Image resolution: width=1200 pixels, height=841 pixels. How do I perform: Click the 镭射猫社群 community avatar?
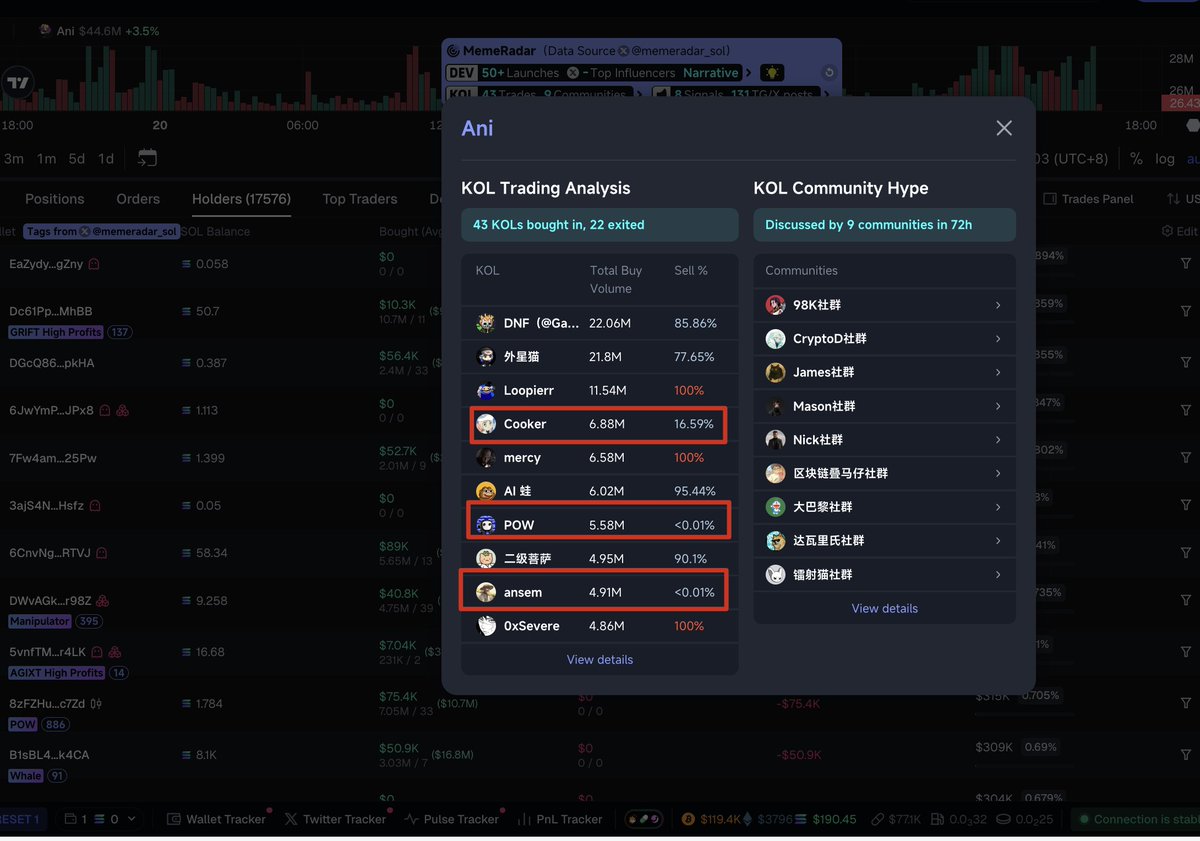[775, 574]
